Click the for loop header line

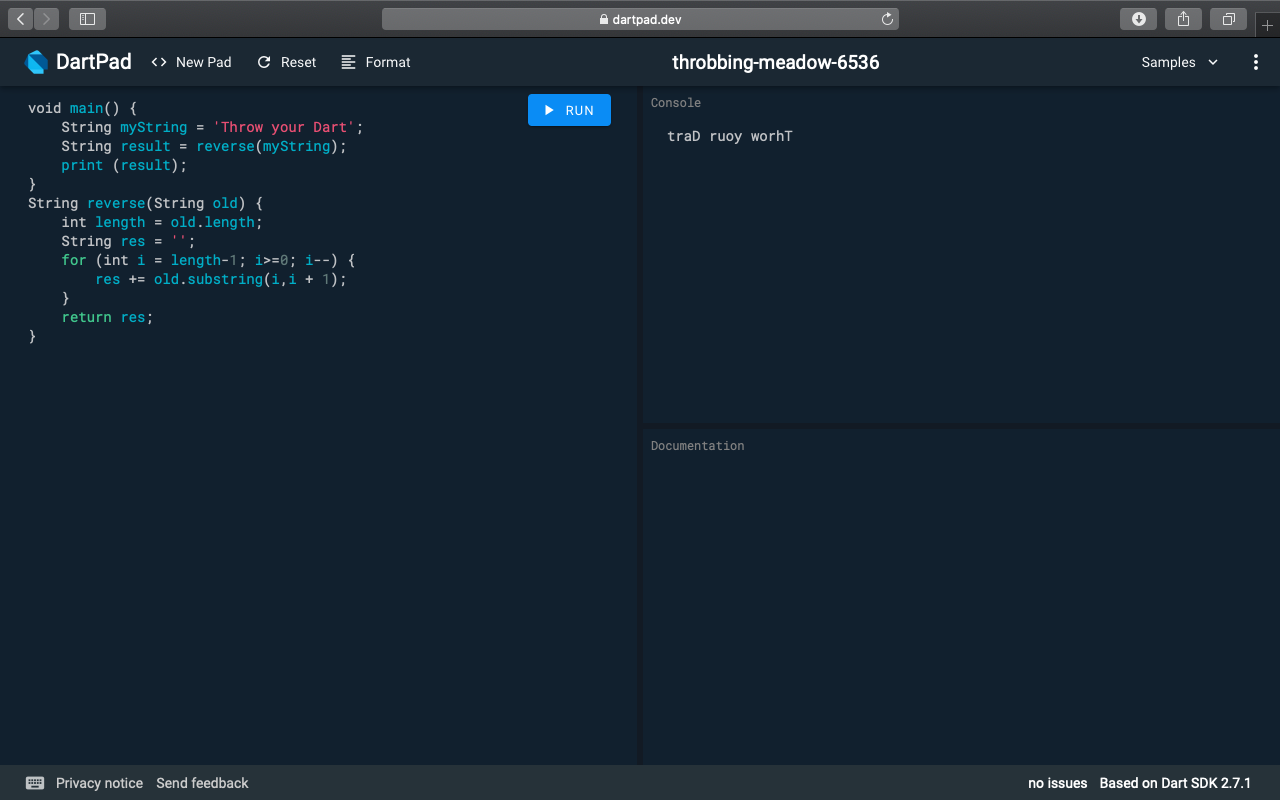click(208, 260)
